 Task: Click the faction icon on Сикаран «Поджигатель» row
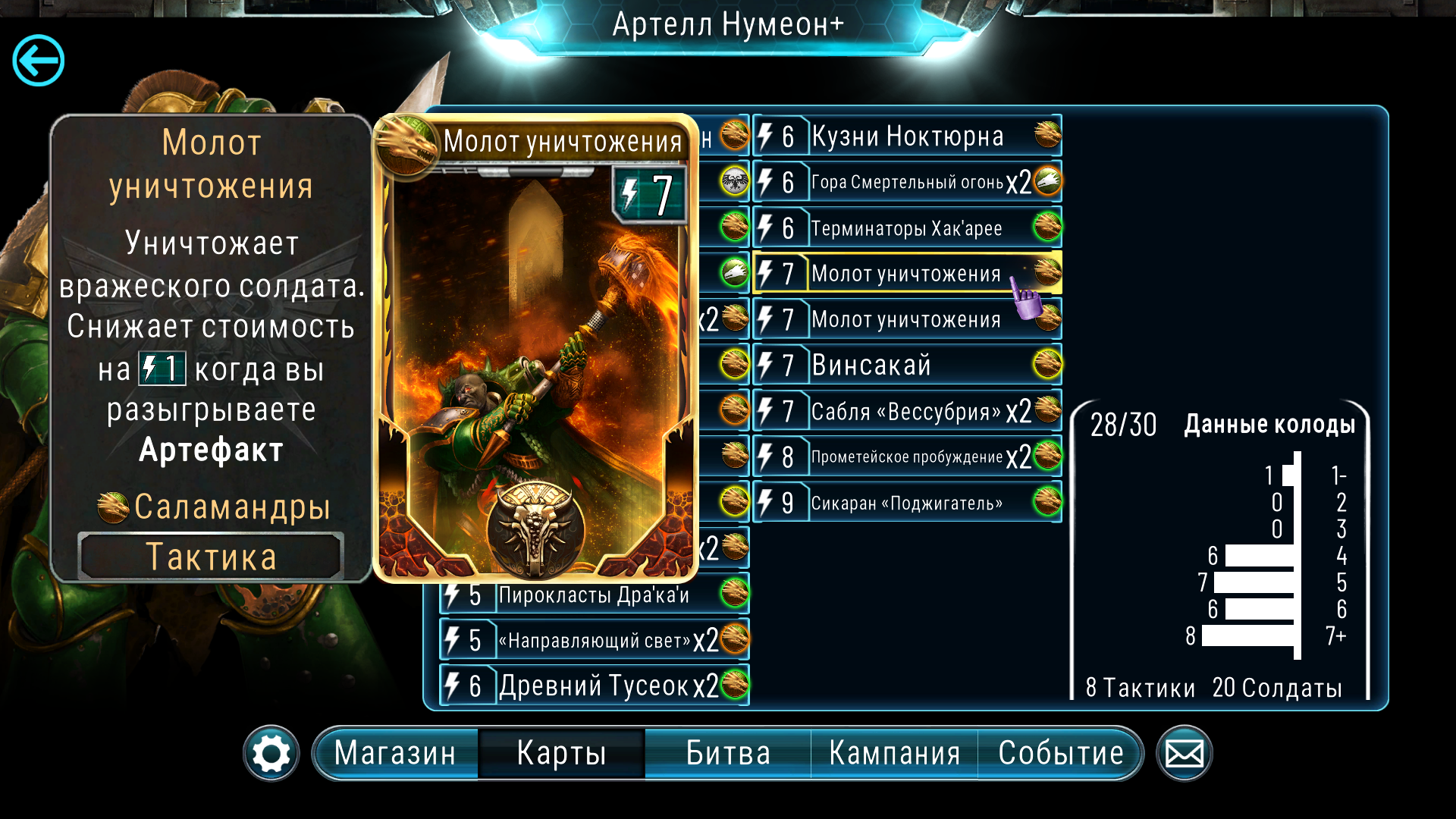[1047, 501]
